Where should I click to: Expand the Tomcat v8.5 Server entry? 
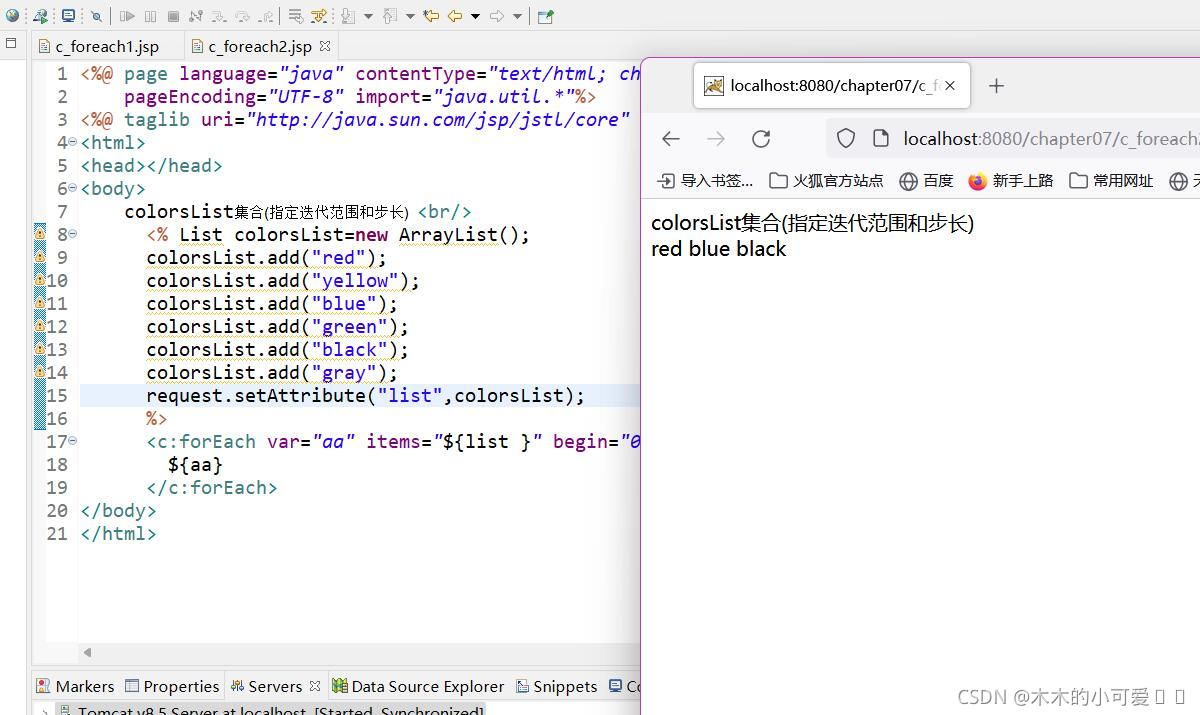[x=46, y=710]
